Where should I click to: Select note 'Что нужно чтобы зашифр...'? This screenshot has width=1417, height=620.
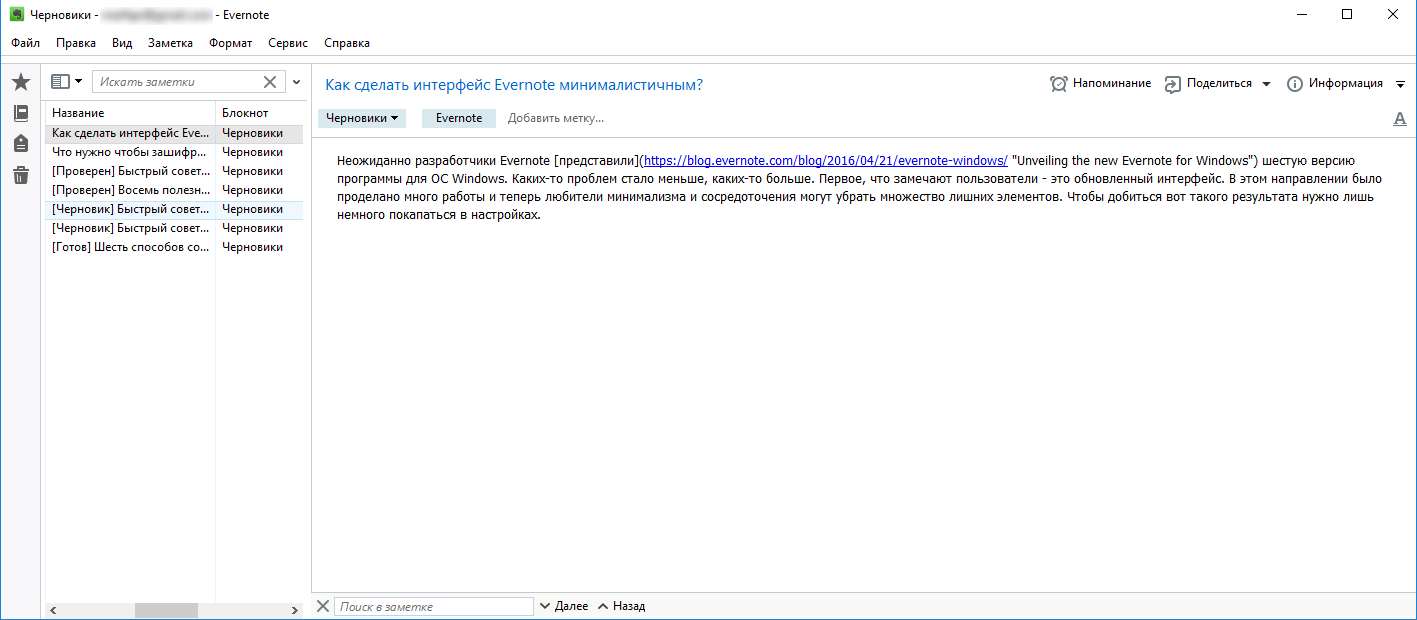click(174, 152)
